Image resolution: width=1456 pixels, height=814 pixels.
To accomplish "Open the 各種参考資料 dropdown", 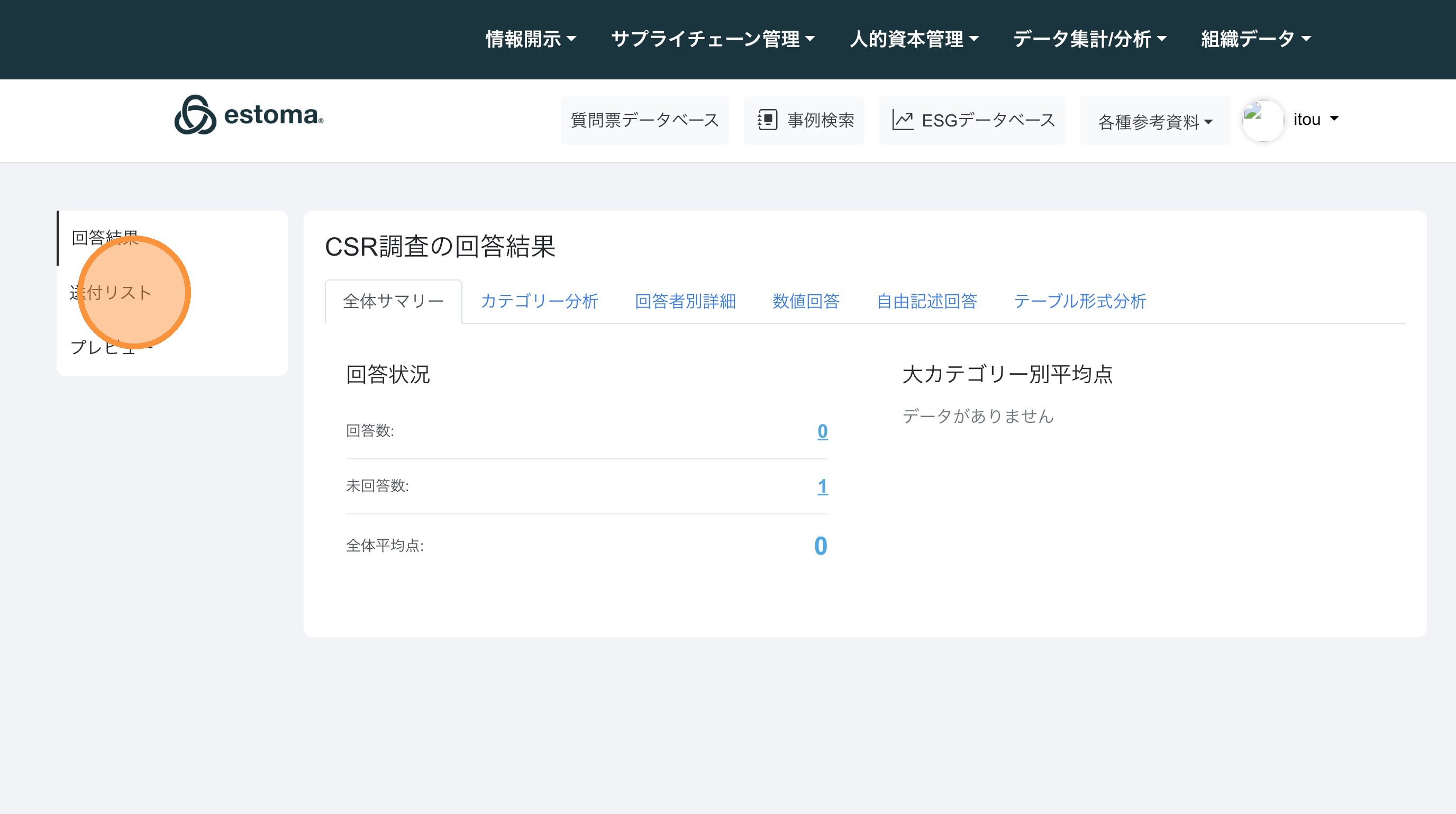I will point(1155,121).
